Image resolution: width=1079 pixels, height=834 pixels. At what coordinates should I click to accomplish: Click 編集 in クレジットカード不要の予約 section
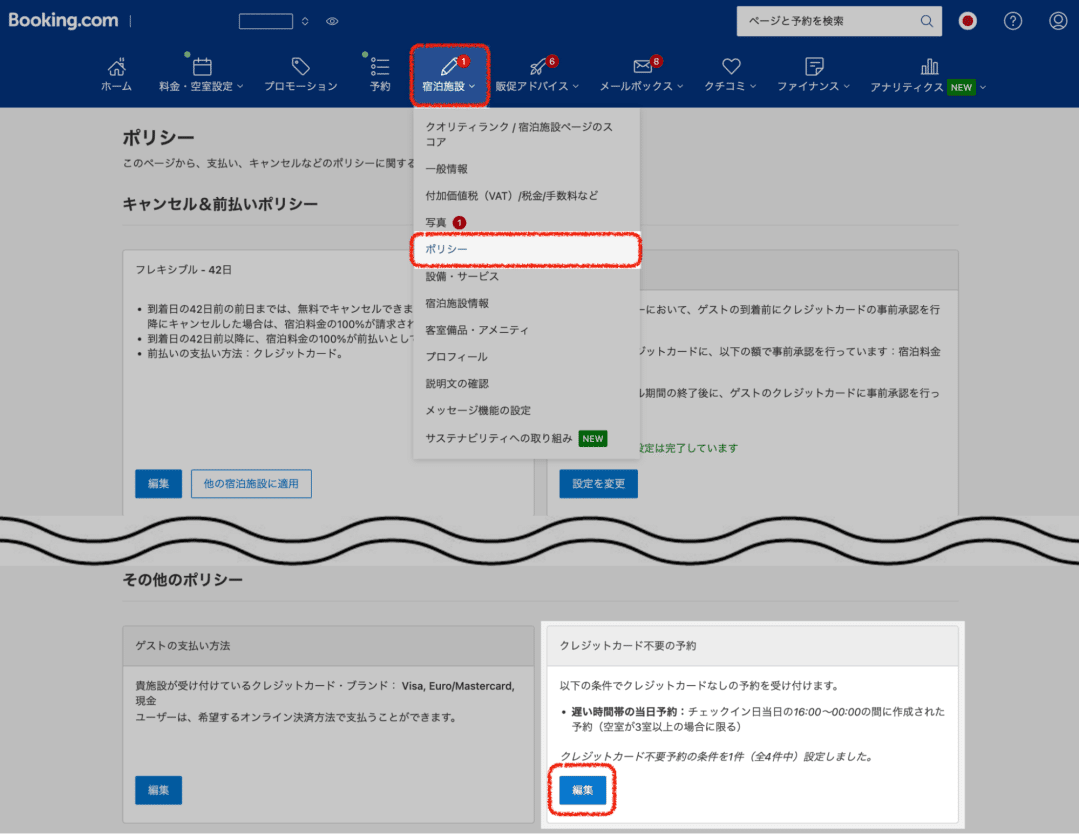click(582, 789)
